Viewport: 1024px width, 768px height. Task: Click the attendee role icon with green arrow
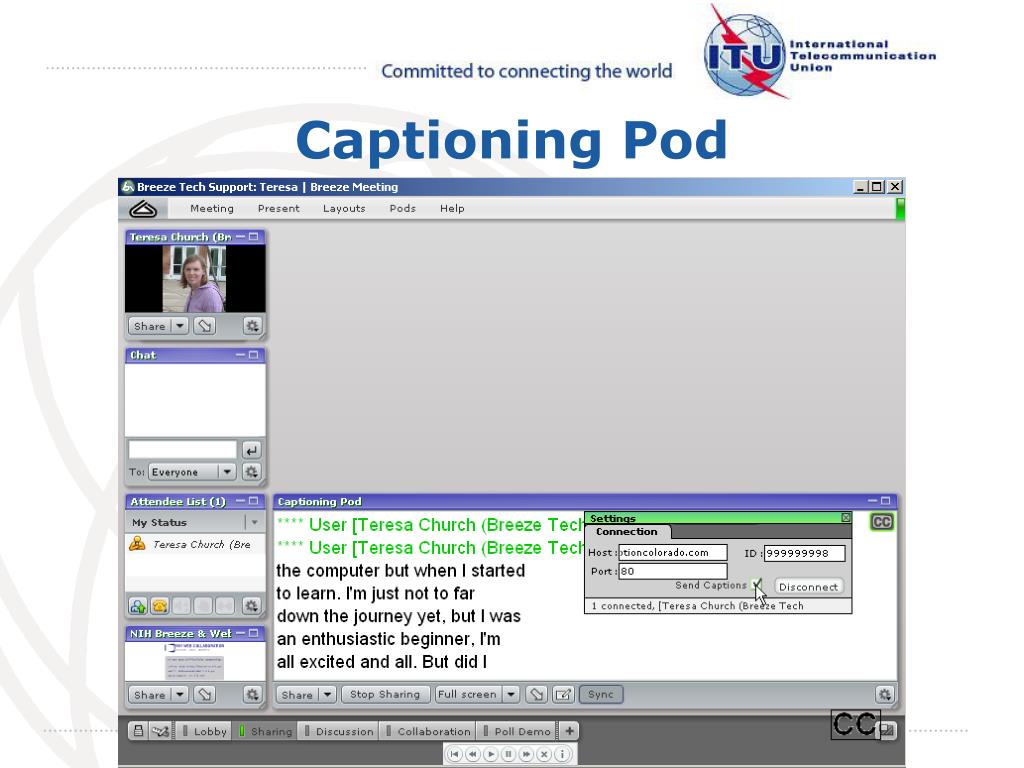(x=138, y=606)
